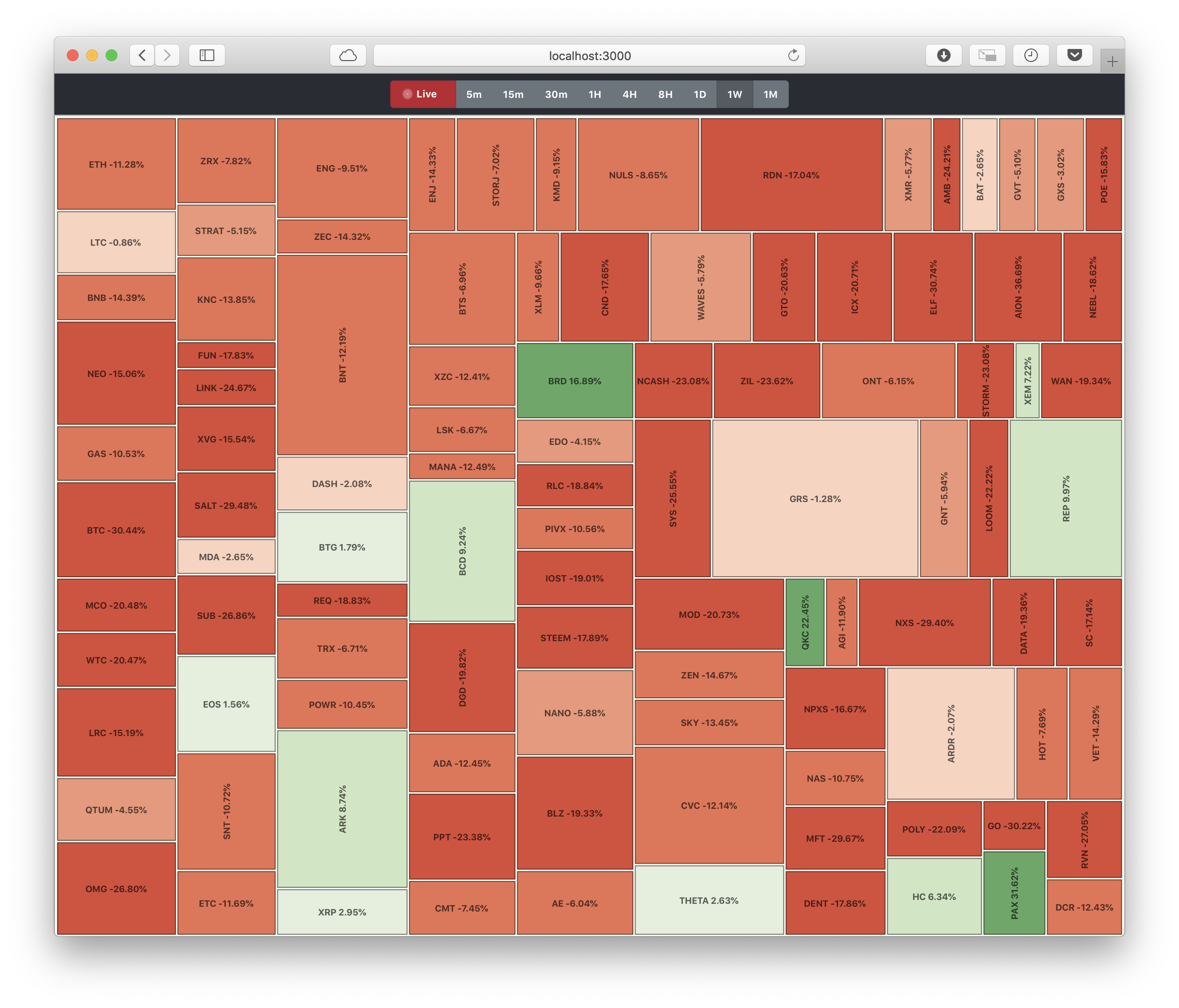Click the XEM 7.22% tile

pyautogui.click(x=1028, y=380)
